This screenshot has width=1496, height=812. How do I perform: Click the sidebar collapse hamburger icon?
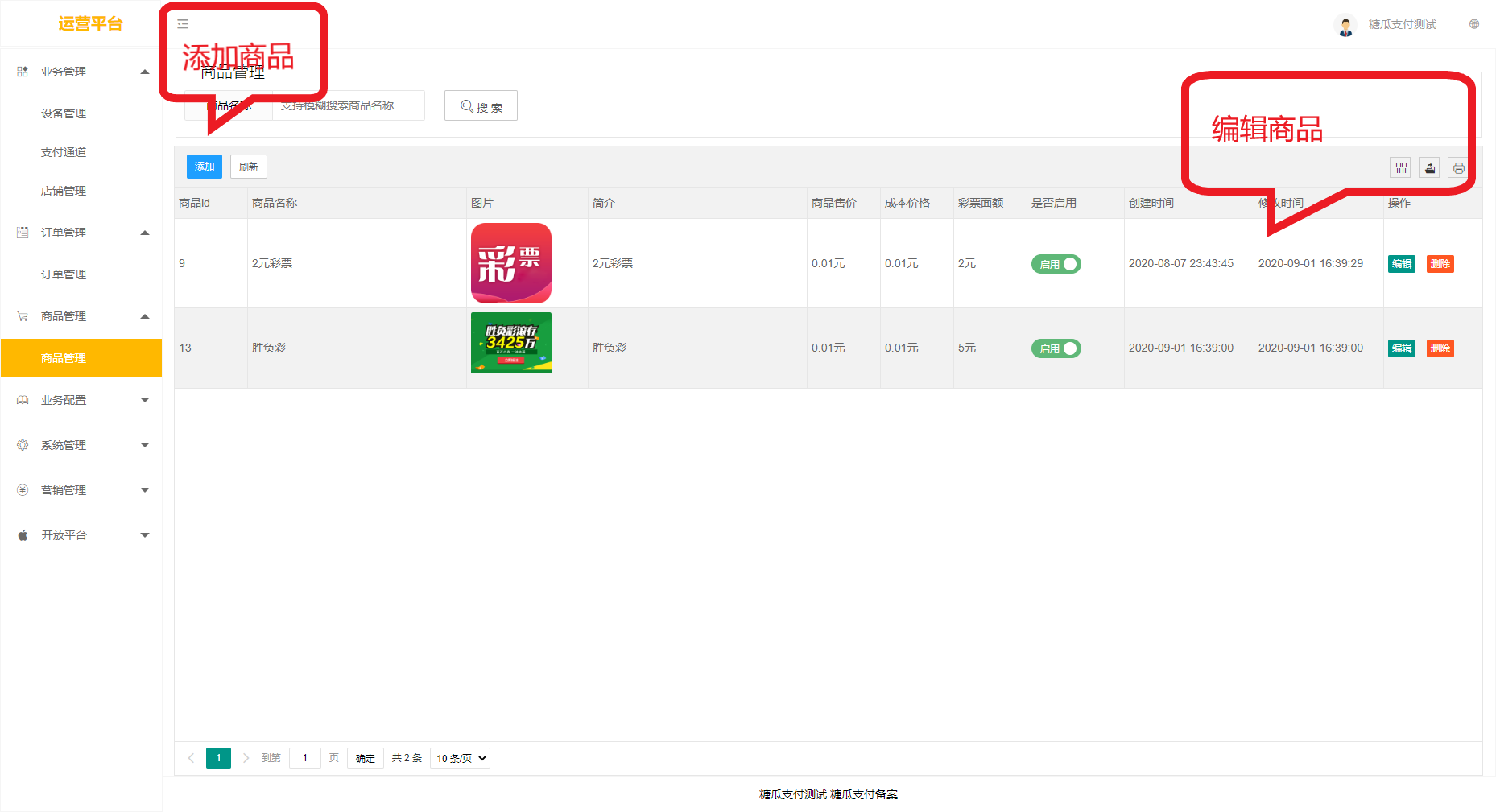[183, 24]
